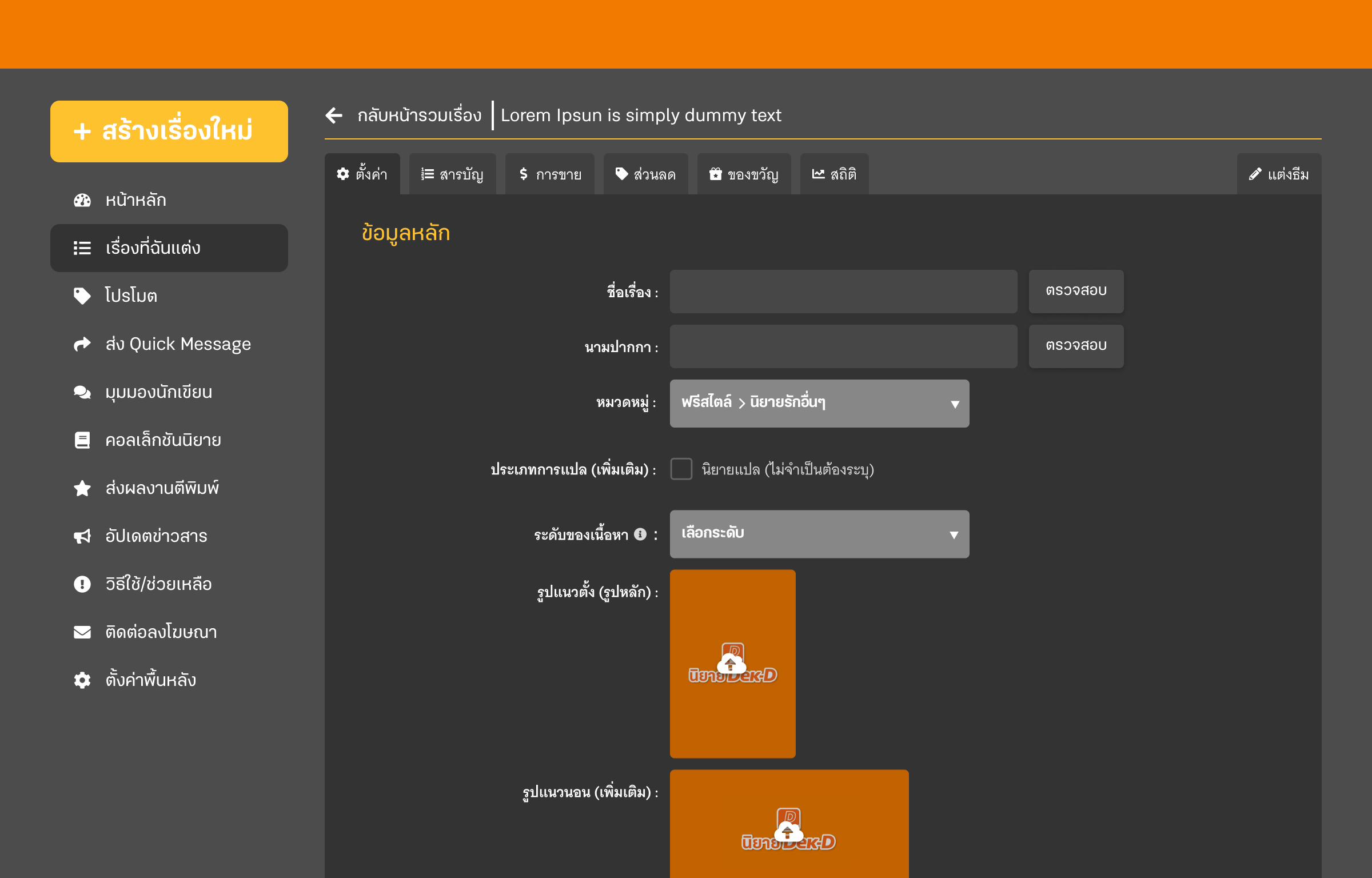Image resolution: width=1372 pixels, height=878 pixels.
Task: Open the หมวดหมู่ category dropdown
Action: (820, 404)
